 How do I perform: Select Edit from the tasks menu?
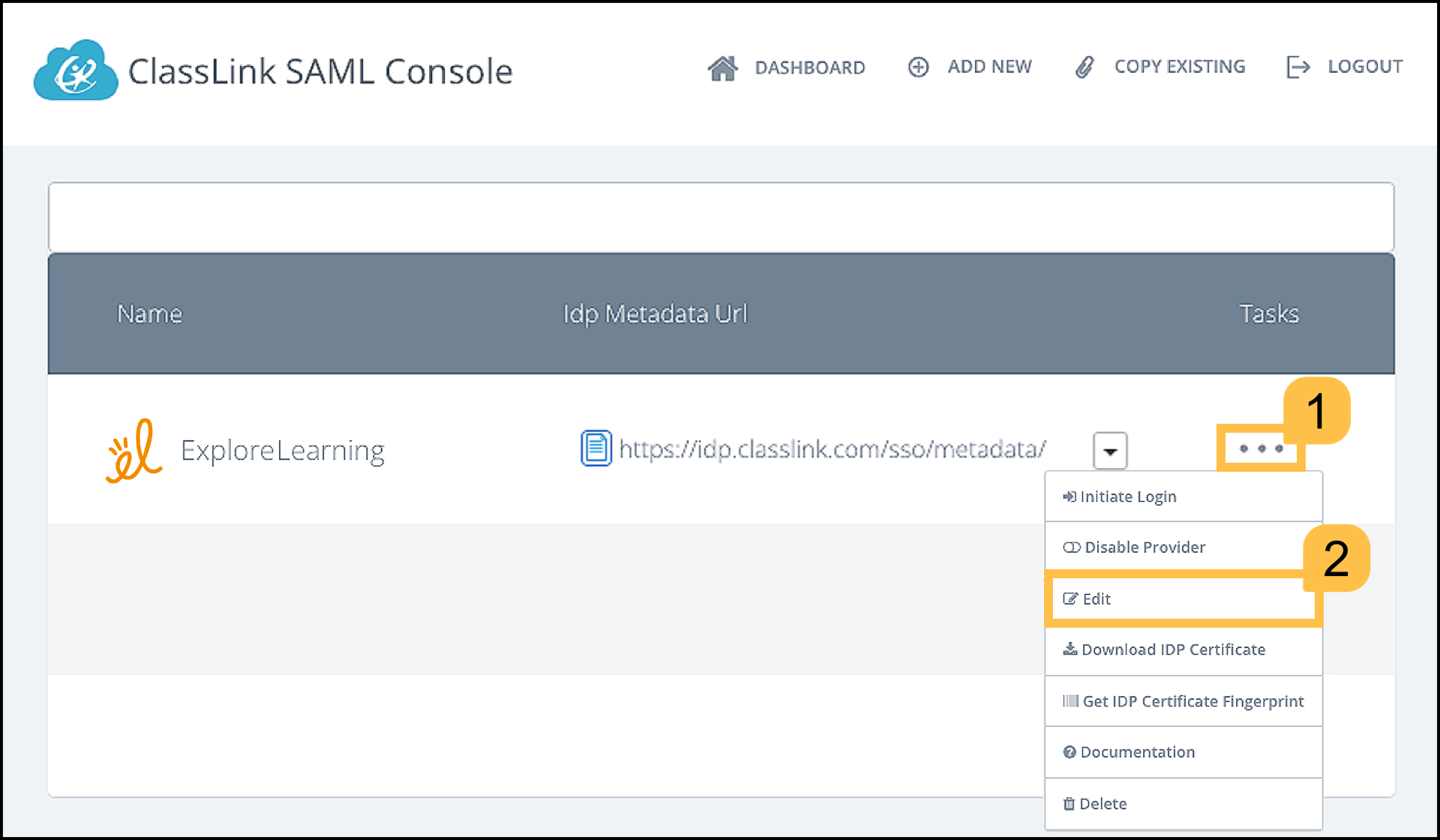coord(1096,598)
